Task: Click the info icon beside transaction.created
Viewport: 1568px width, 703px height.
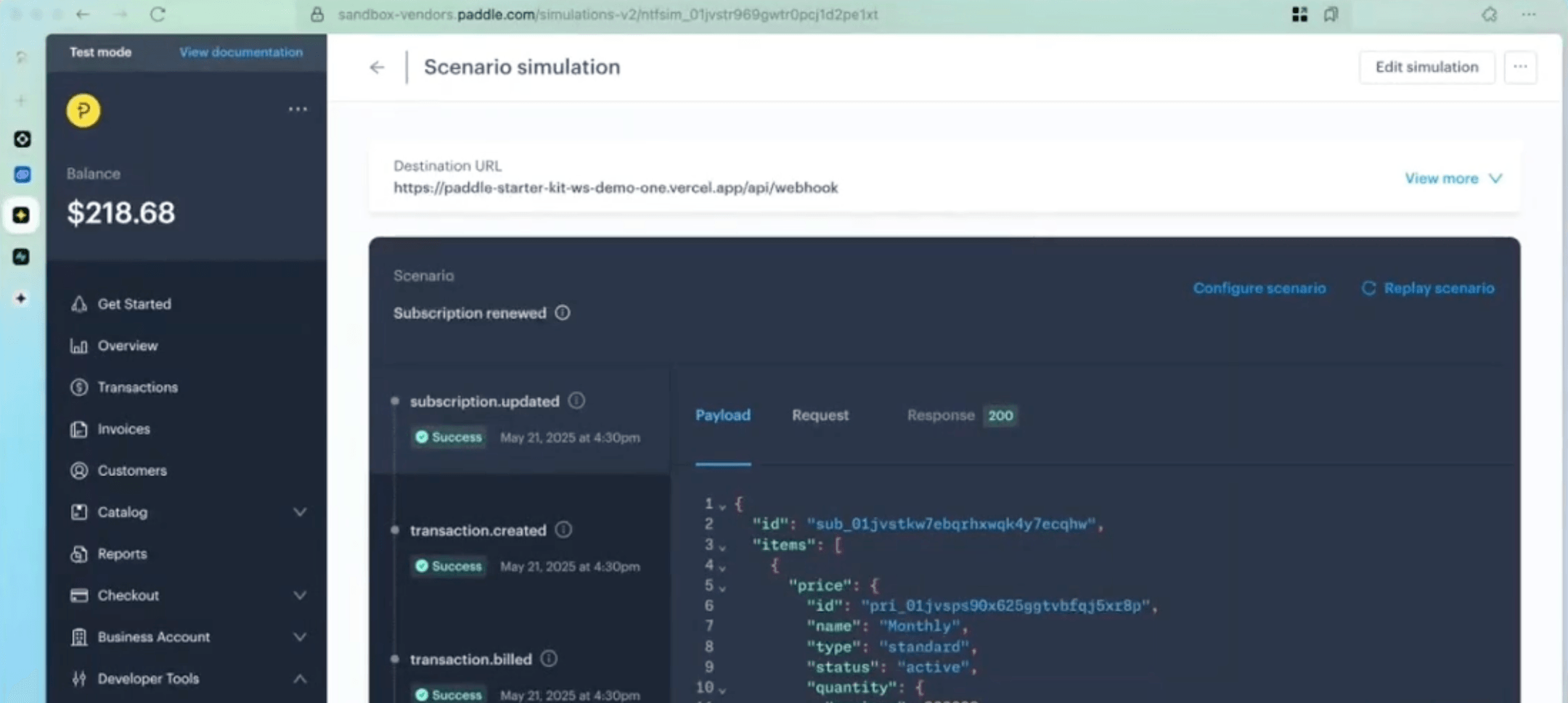Action: 564,530
